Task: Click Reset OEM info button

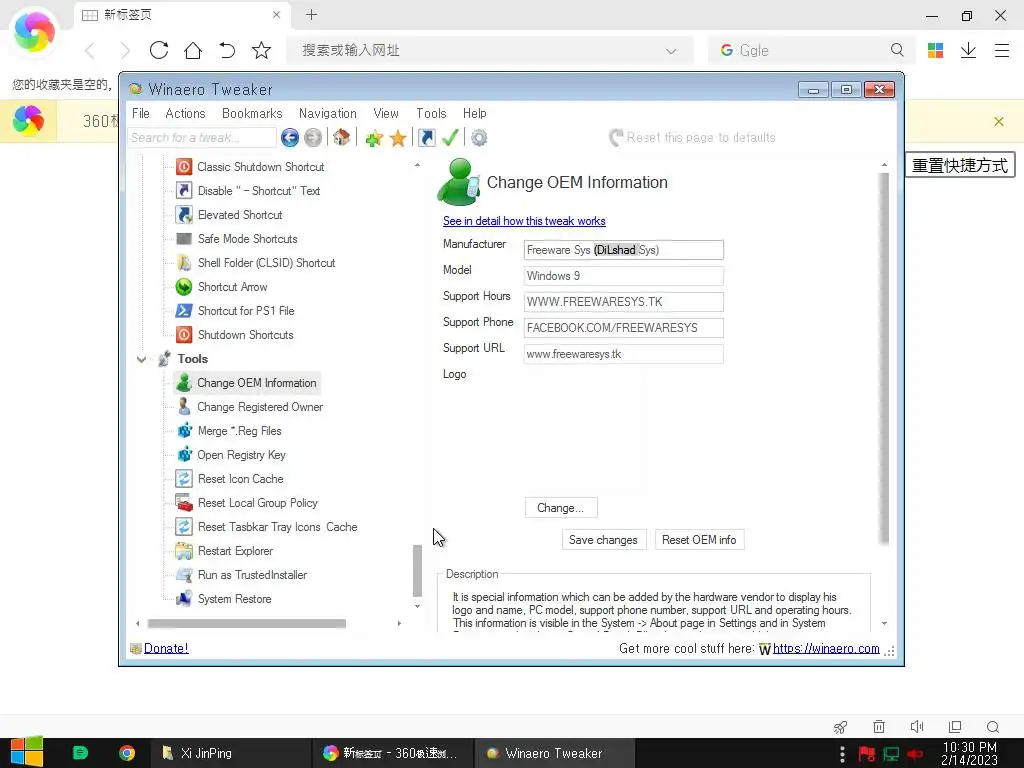Action: coord(699,540)
